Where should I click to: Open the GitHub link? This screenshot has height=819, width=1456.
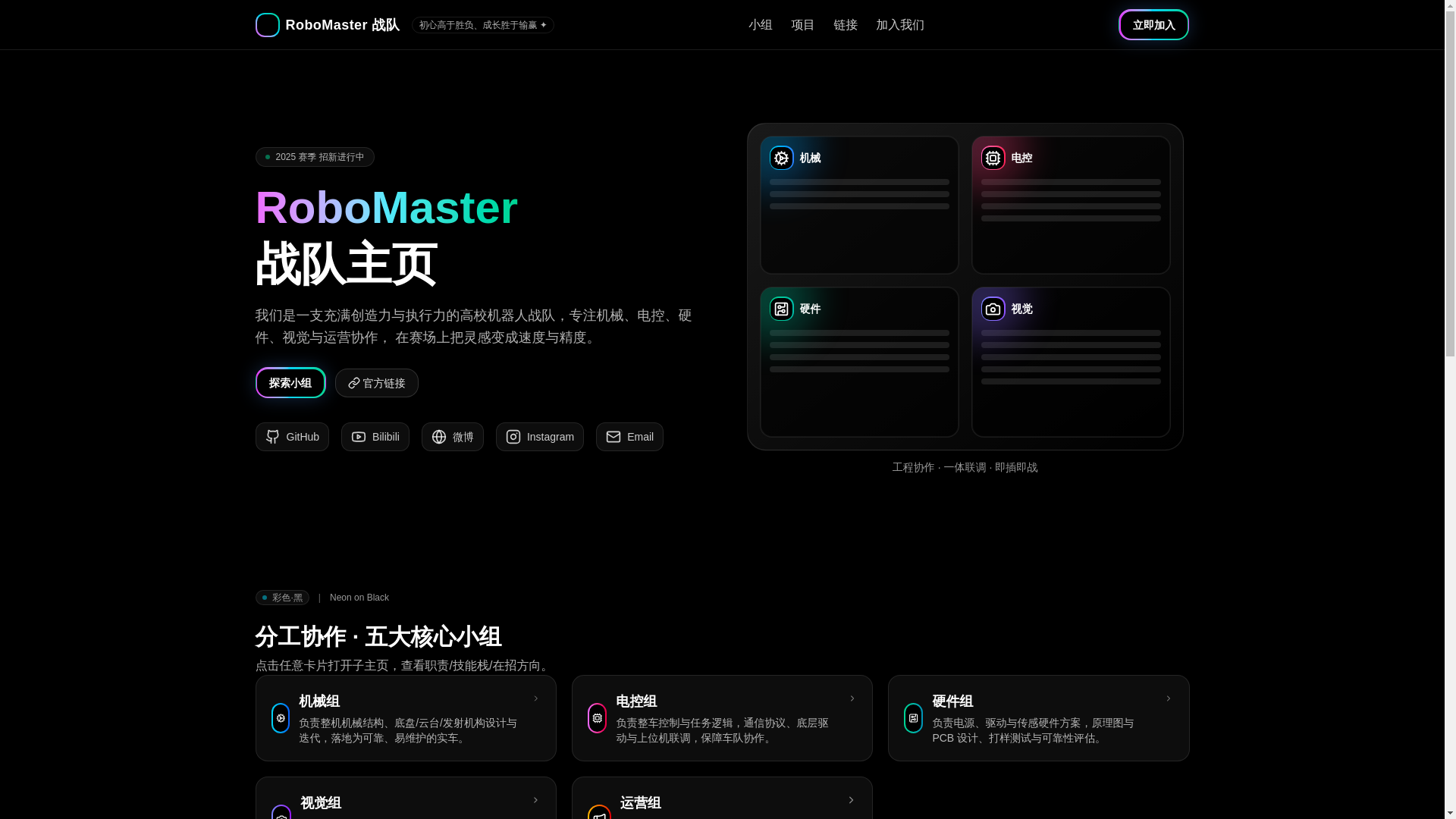292,437
